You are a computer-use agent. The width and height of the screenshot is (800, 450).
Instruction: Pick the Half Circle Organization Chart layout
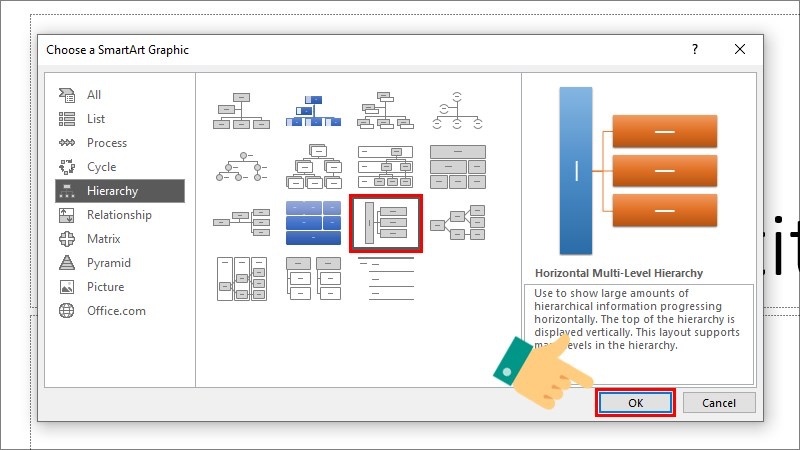(457, 111)
